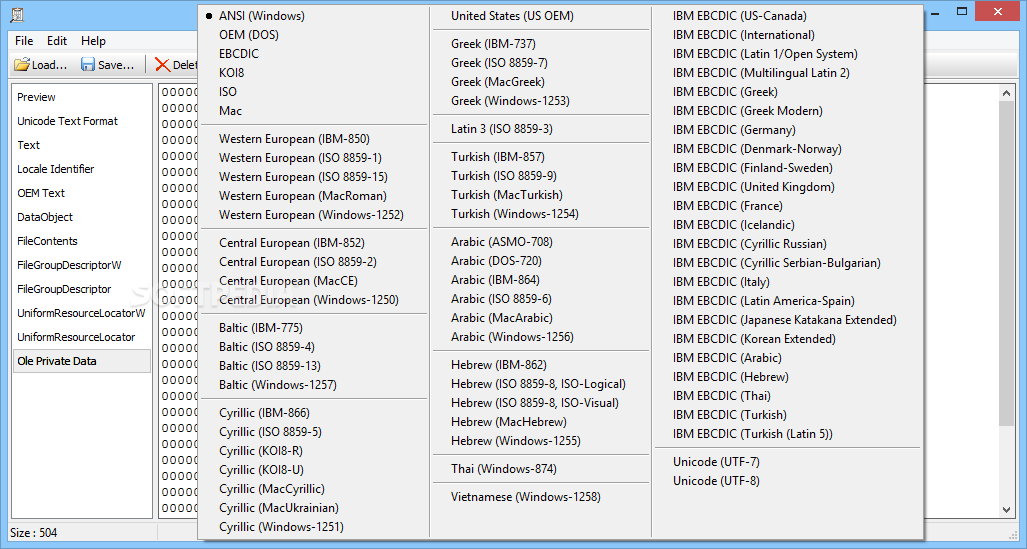Click the scrollbar up arrow
Viewport: 1027px width, 549px height.
(1007, 92)
